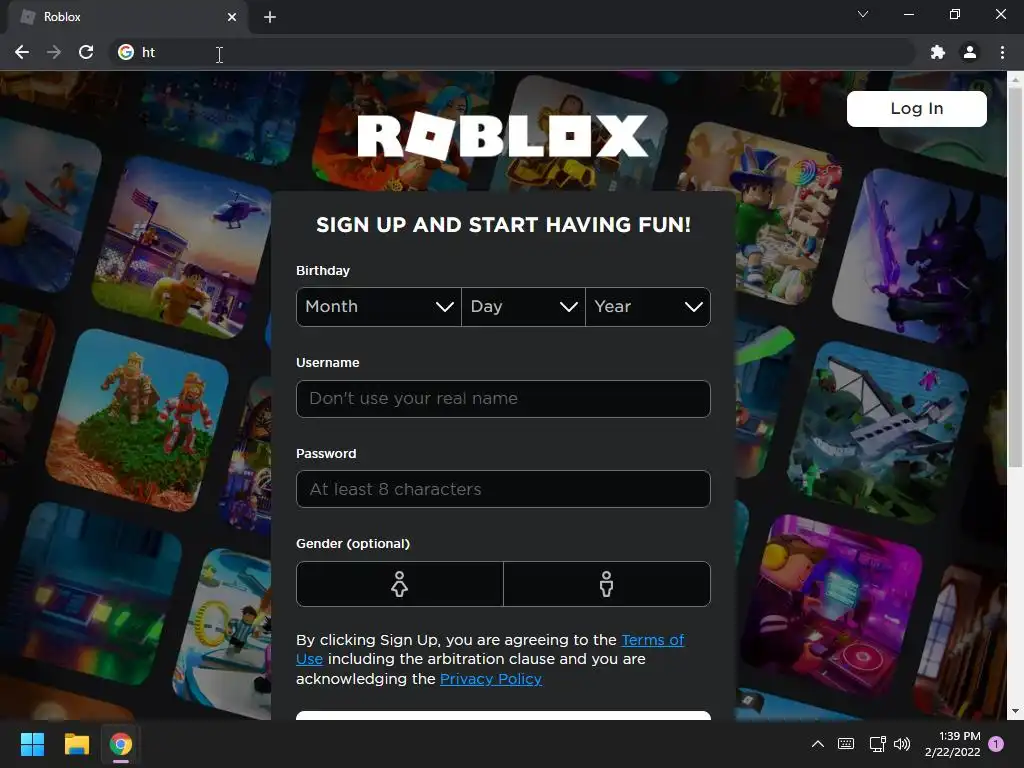Click the Username input field
Image resolution: width=1024 pixels, height=768 pixels.
click(x=503, y=398)
